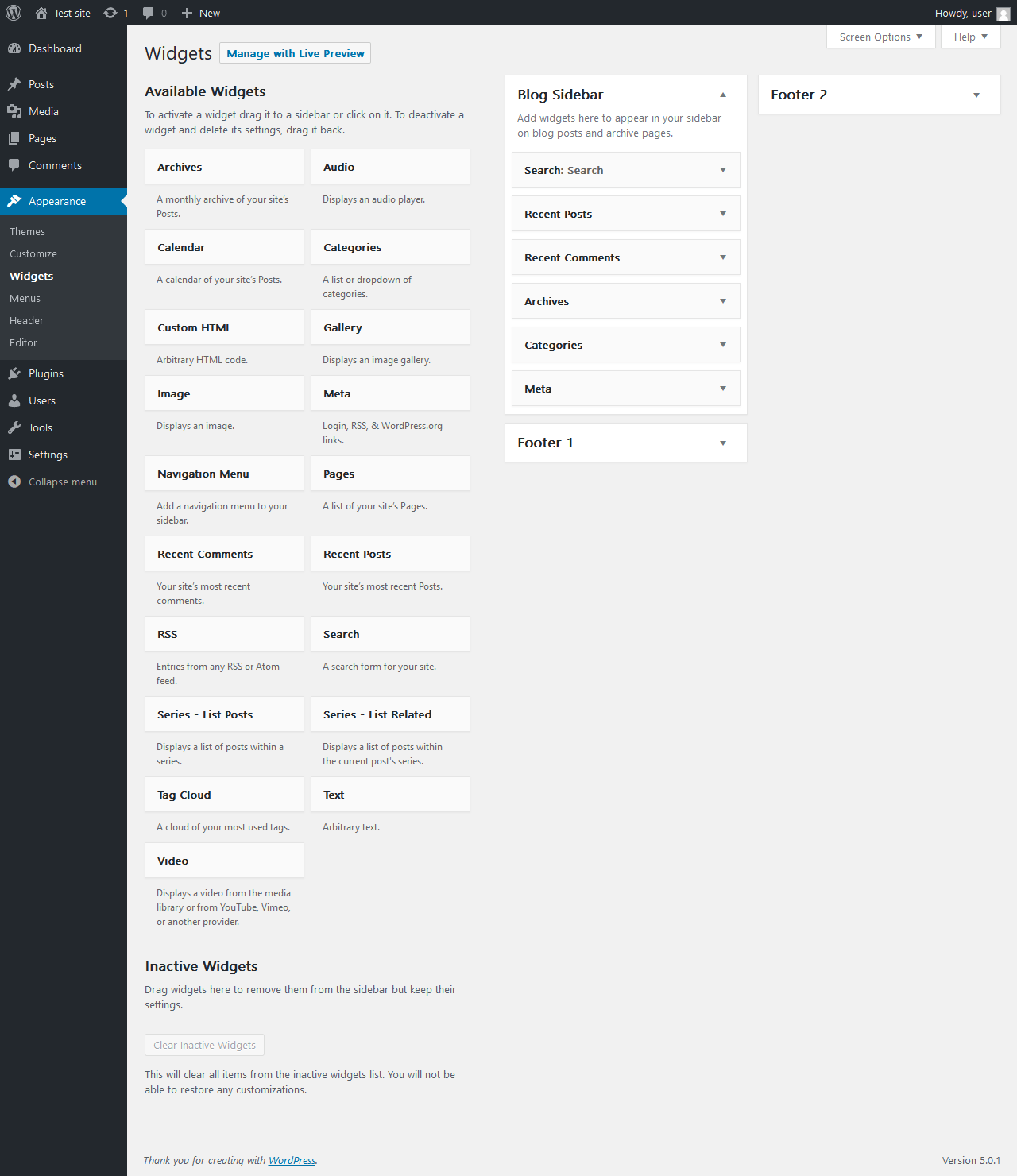Select the Pages available widget
The height and width of the screenshot is (1176, 1017).
pyautogui.click(x=390, y=474)
